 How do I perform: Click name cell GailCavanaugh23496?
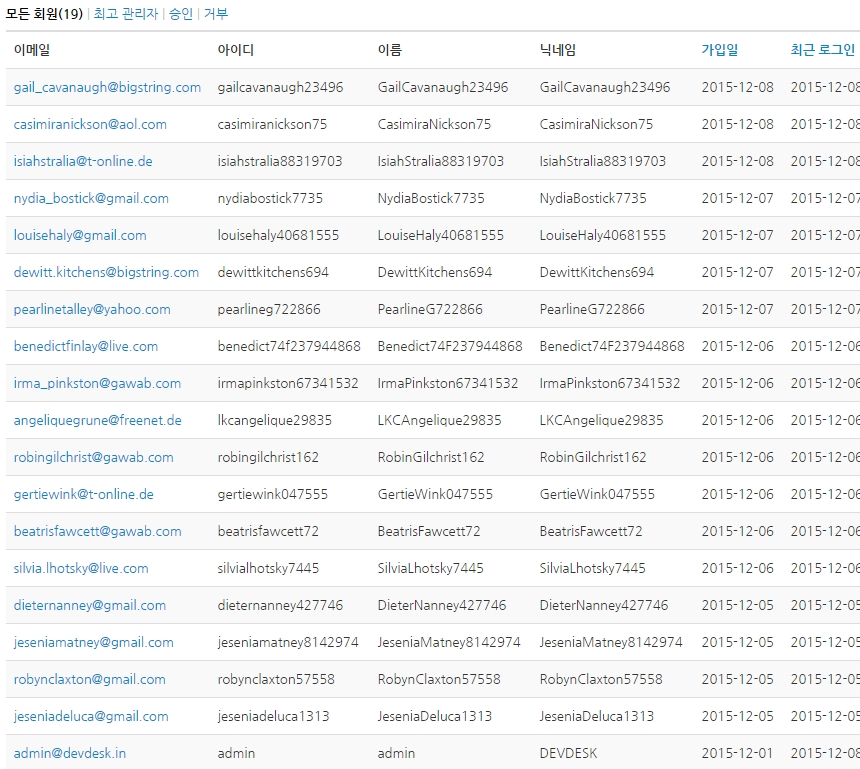443,87
